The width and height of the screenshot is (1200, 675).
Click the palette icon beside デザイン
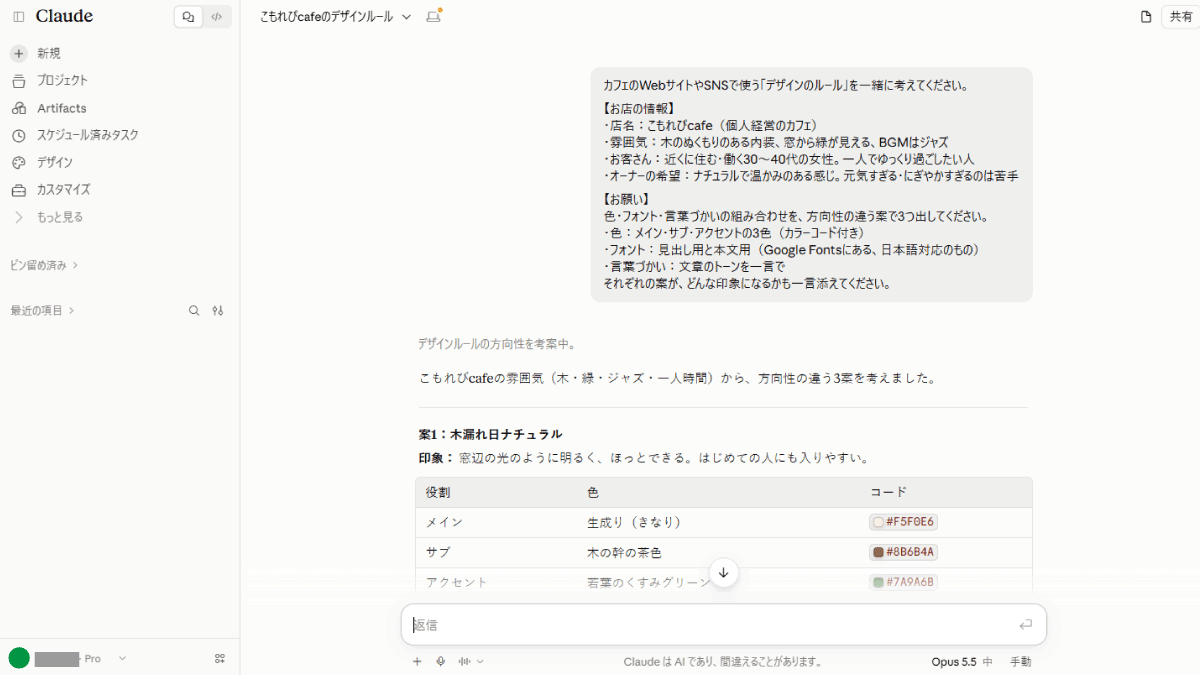pyautogui.click(x=19, y=162)
